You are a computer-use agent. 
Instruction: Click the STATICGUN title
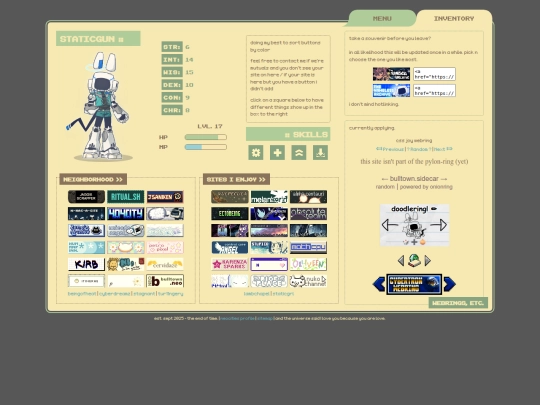pos(98,39)
